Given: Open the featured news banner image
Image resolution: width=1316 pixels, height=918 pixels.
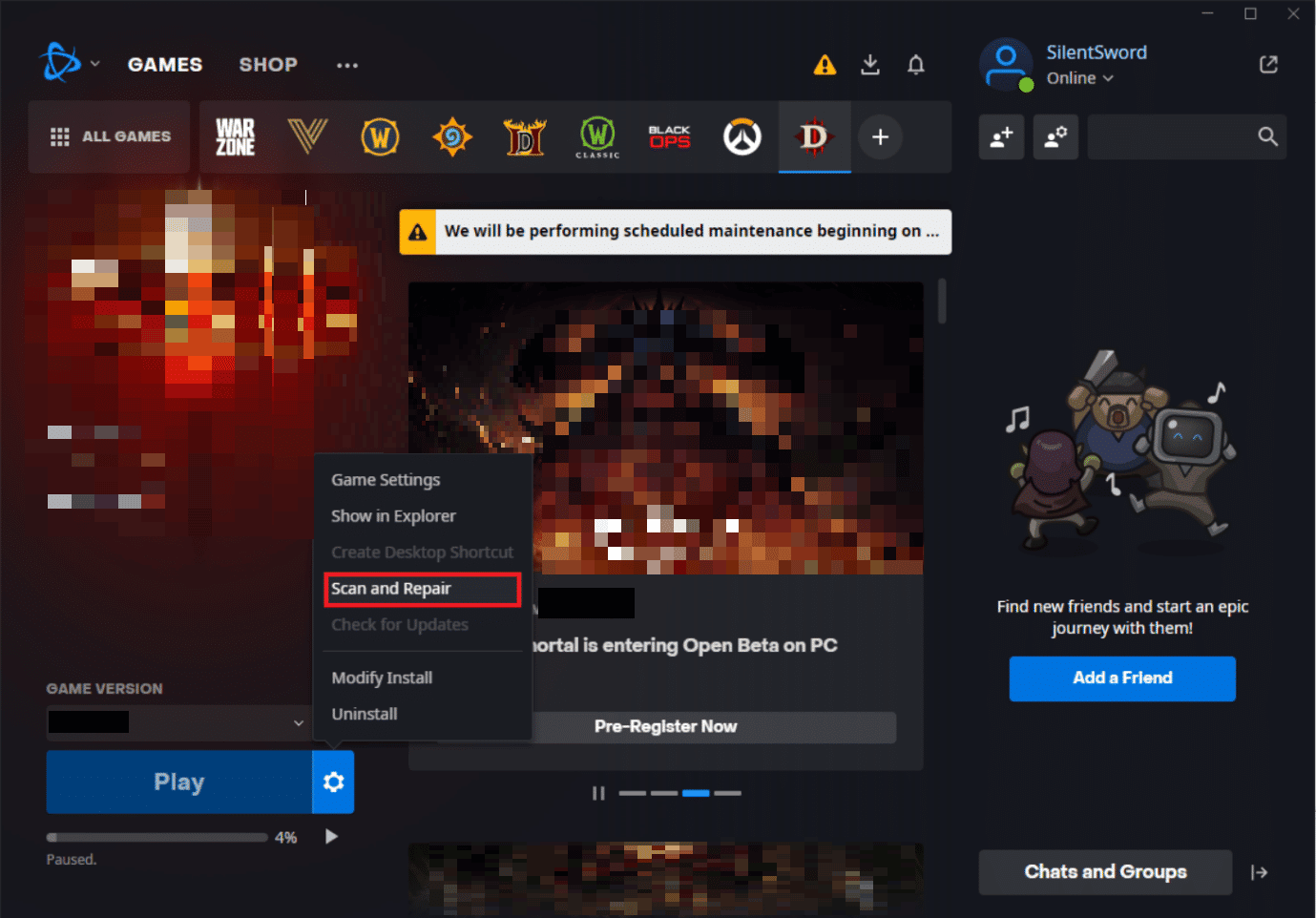Looking at the screenshot, I should [666, 428].
